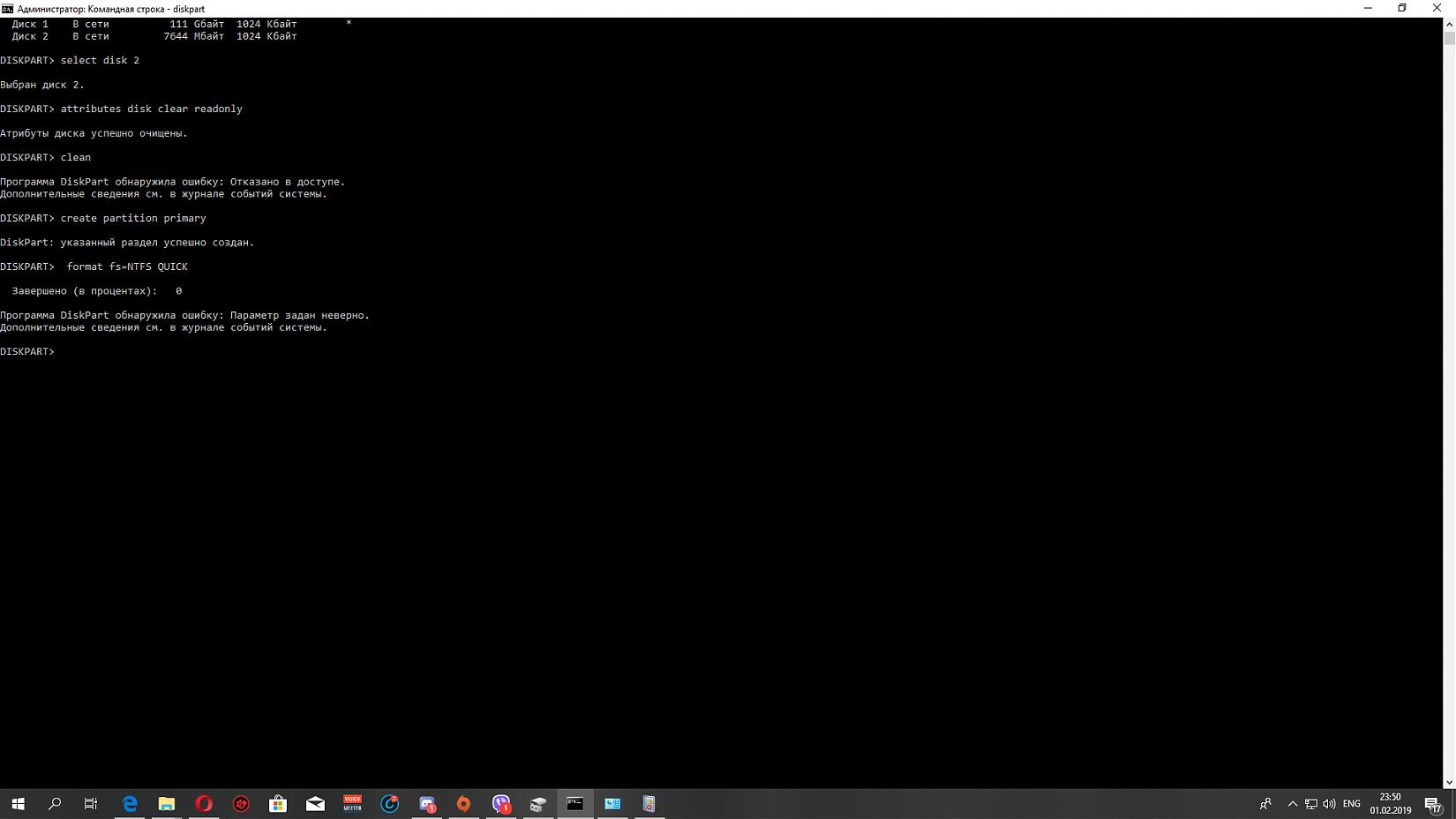The width and height of the screenshot is (1456, 819).
Task: Open File Explorer from the taskbar
Action: [x=167, y=804]
